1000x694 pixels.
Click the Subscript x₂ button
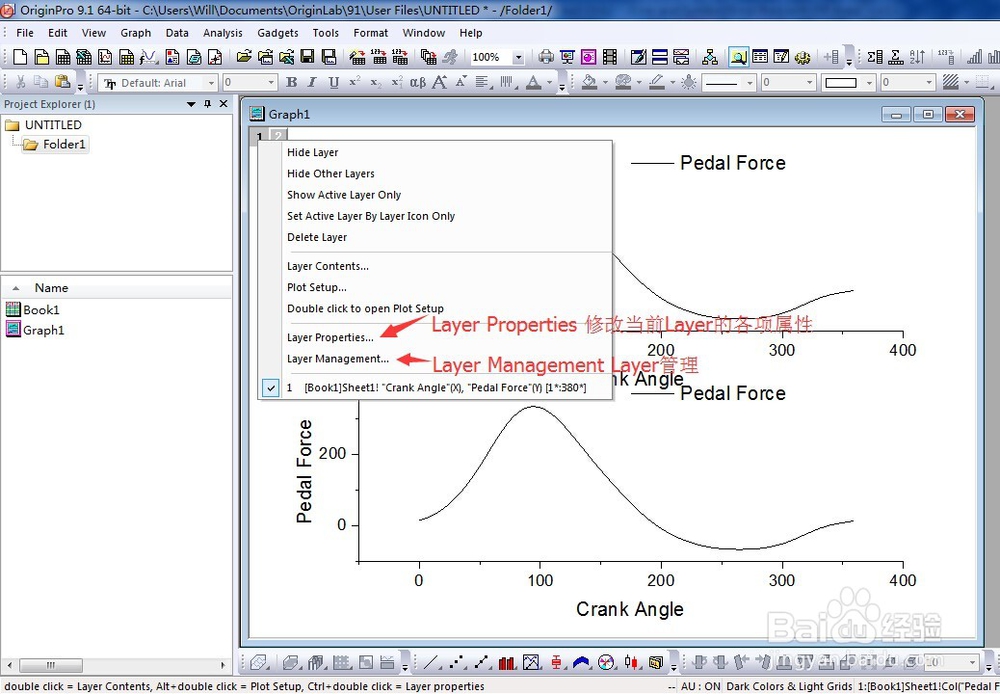(376, 82)
